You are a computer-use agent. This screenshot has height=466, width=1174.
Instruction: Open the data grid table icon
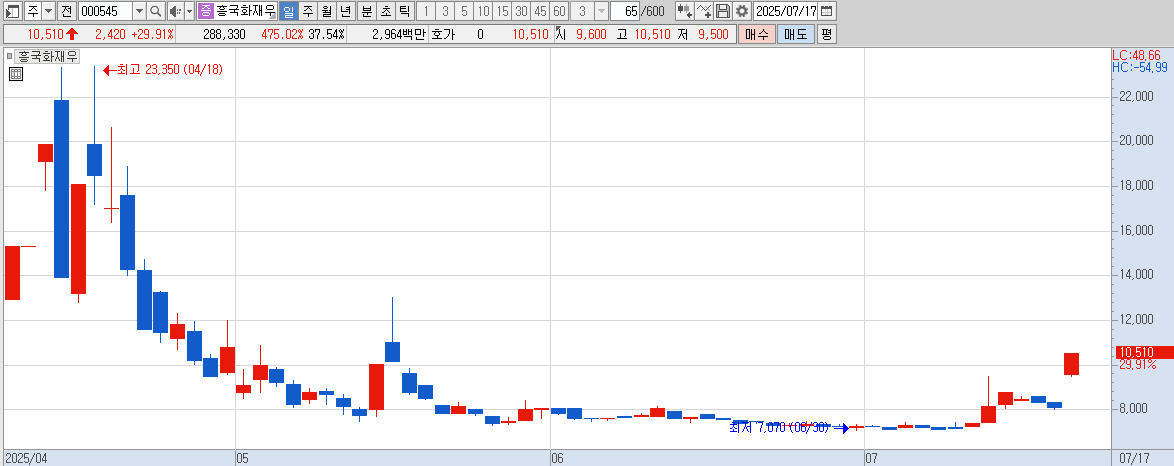(x=16, y=73)
